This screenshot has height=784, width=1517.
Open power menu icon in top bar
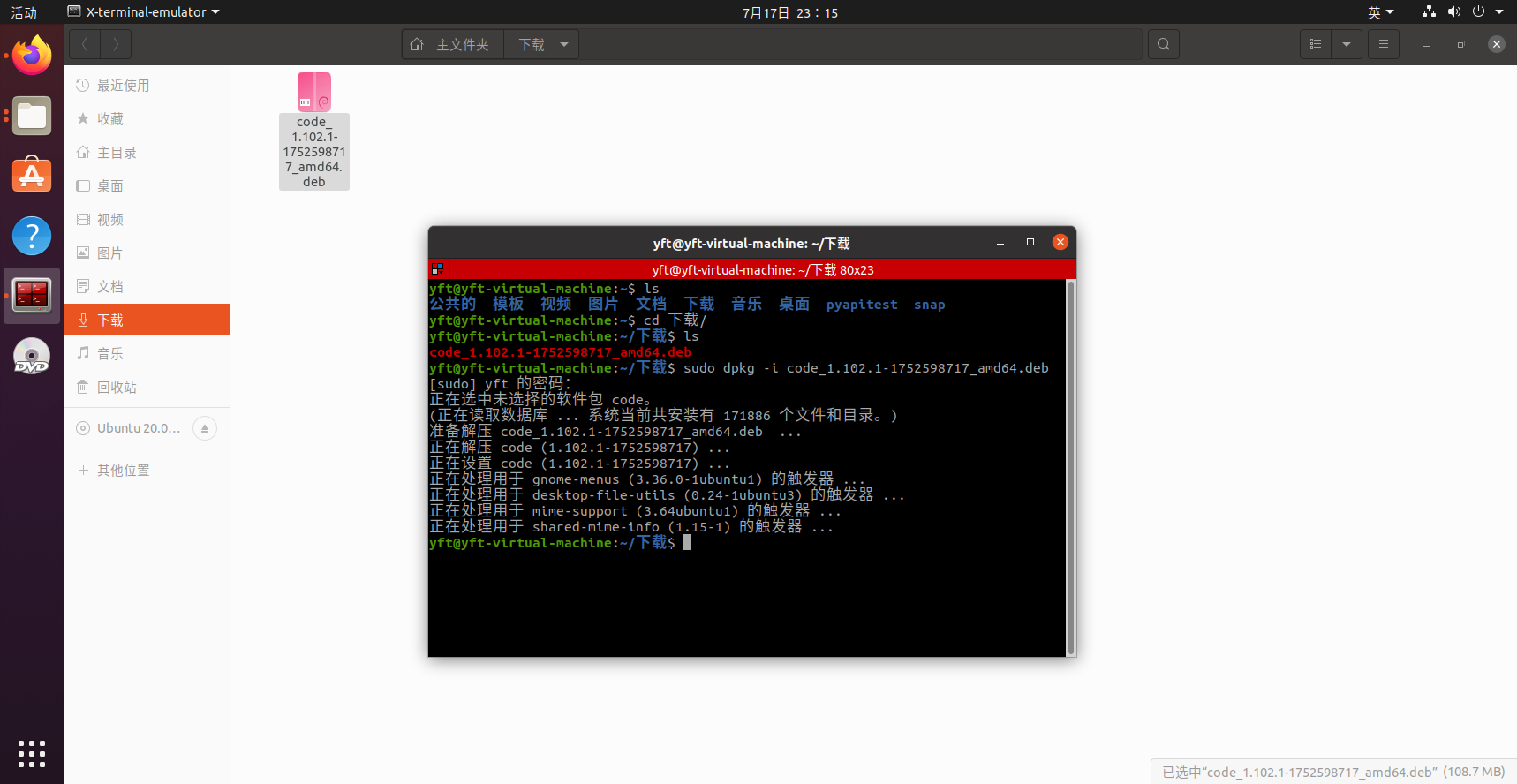[1479, 11]
